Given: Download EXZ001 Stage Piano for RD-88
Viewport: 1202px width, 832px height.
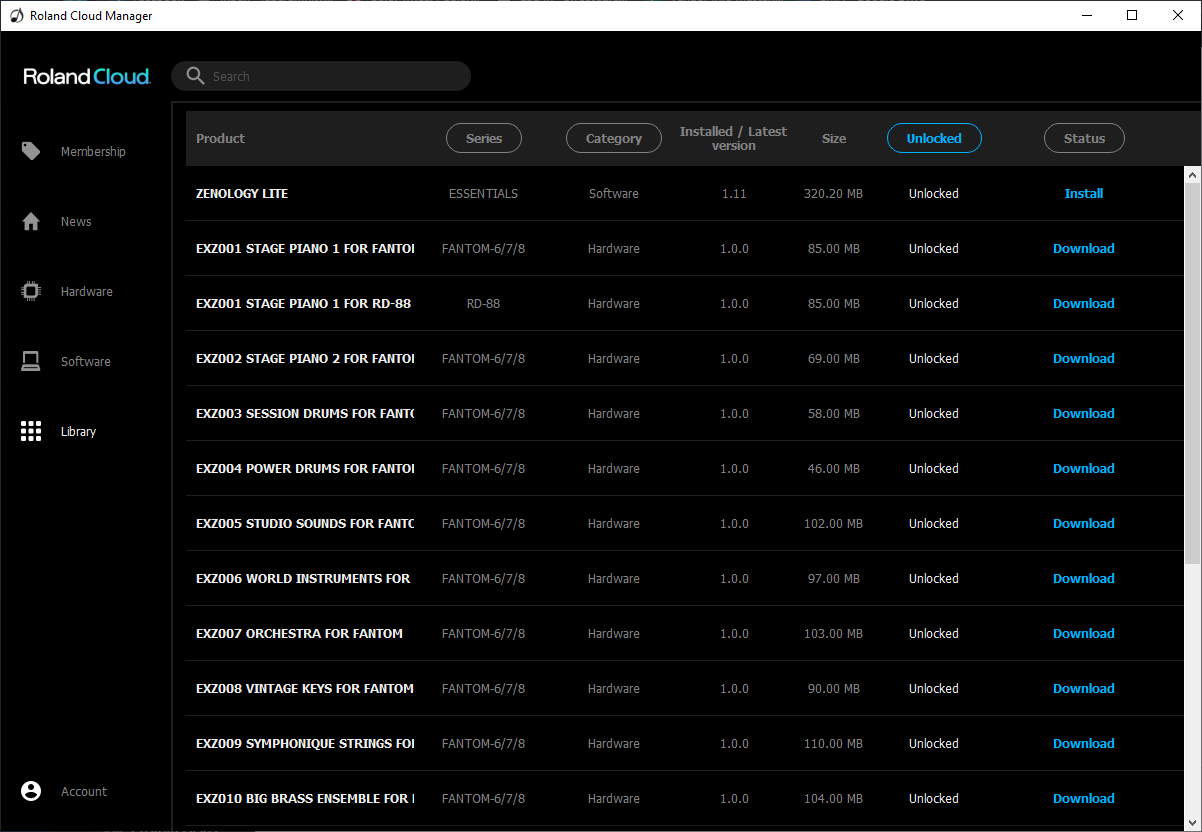Looking at the screenshot, I should tap(1083, 304).
